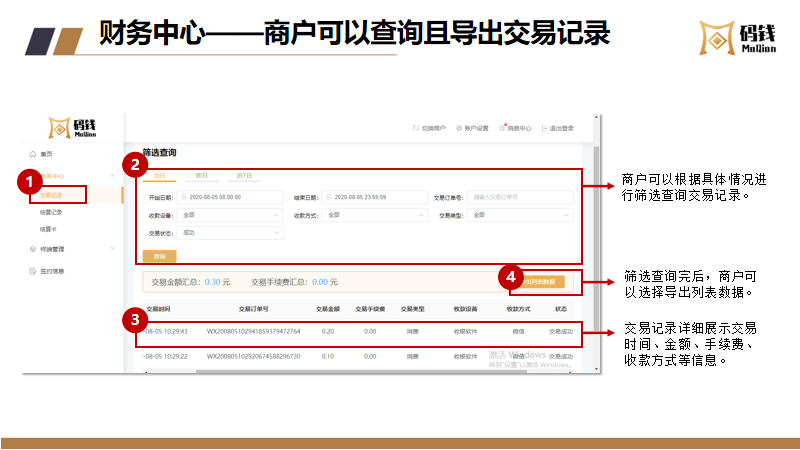The image size is (800, 450).
Task: Select 结算记录 in the sidebar
Action: click(x=51, y=212)
